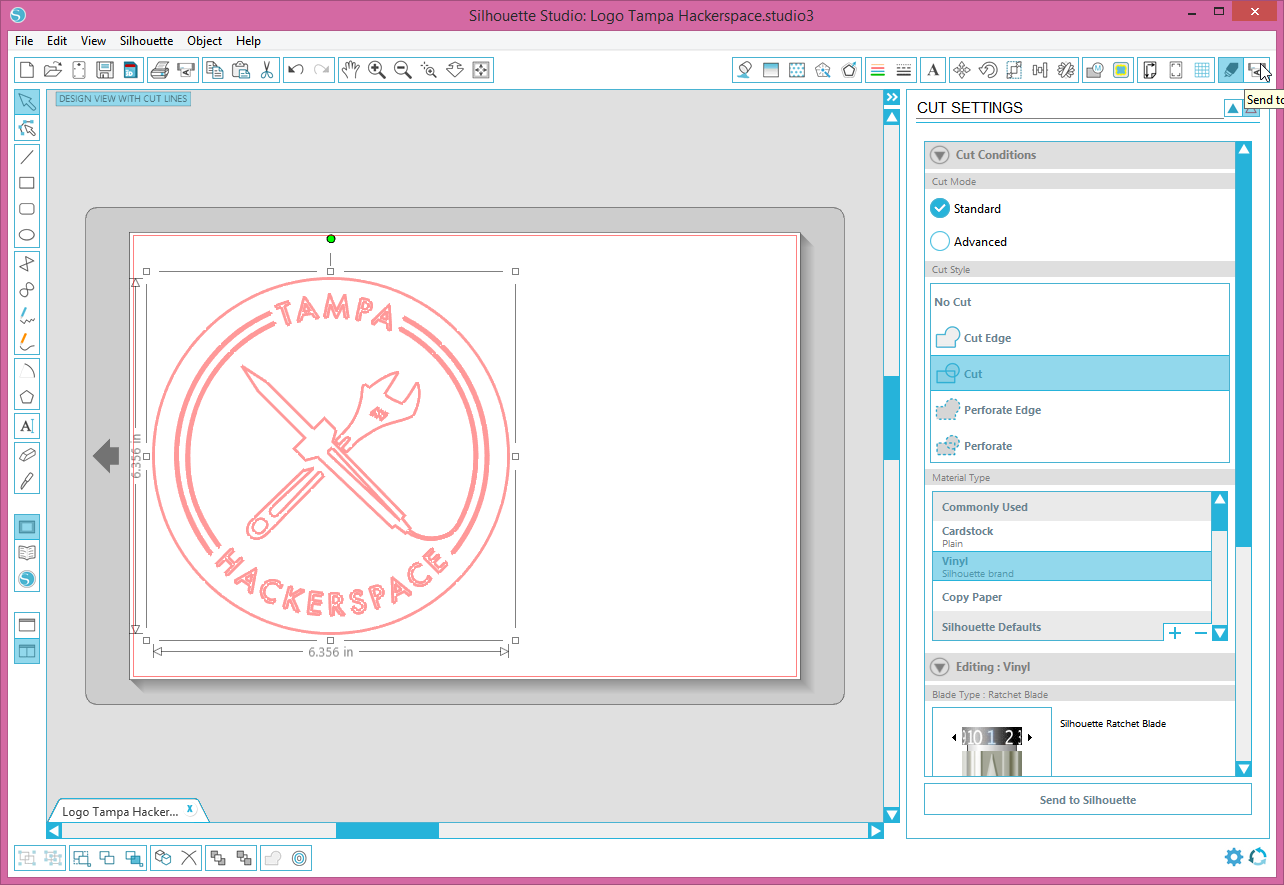
Task: Open the Silhouette menu
Action: pyautogui.click(x=146, y=41)
